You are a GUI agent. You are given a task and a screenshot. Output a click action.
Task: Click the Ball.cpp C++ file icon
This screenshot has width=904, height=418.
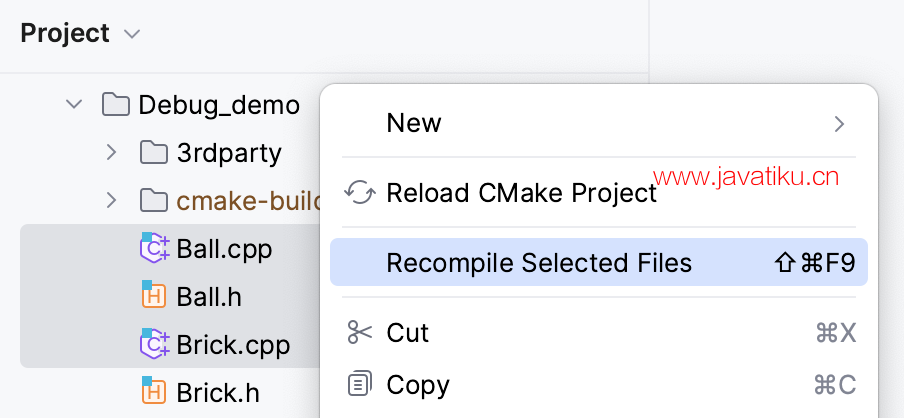(155, 248)
